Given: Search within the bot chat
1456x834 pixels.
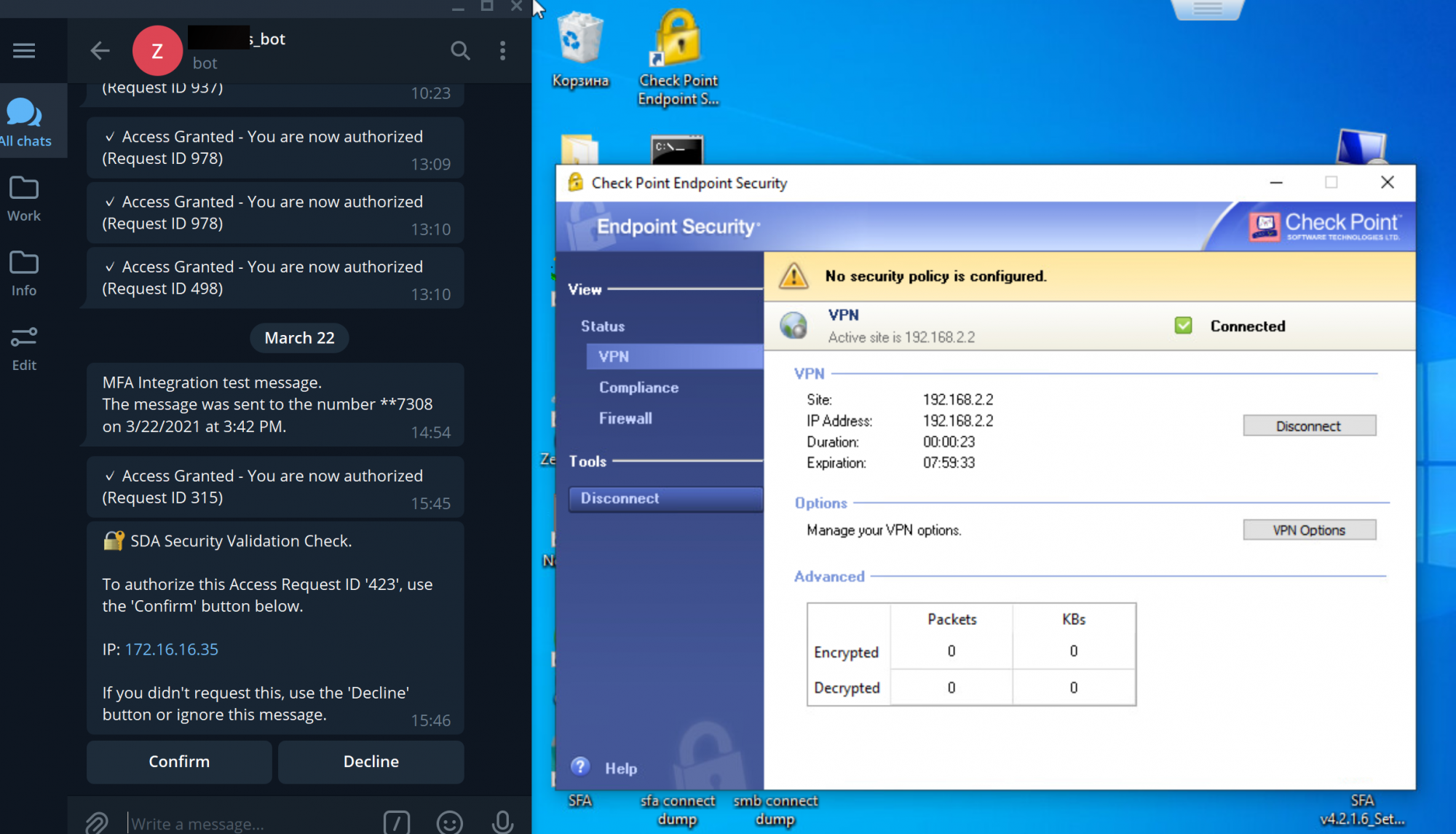Looking at the screenshot, I should point(460,50).
